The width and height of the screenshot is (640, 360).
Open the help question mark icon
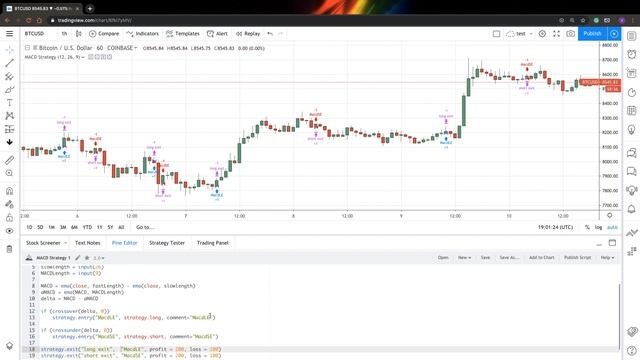tap(631, 350)
